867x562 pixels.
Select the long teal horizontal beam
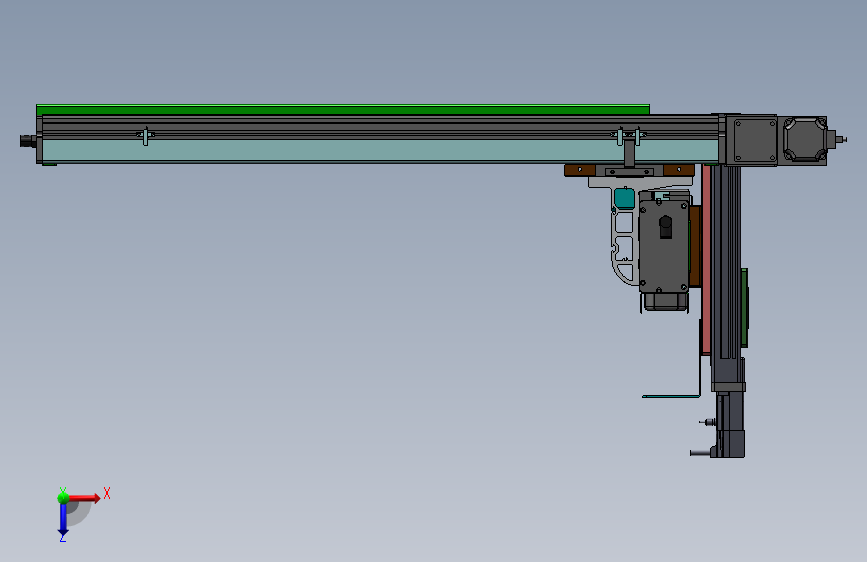[x=380, y=150]
